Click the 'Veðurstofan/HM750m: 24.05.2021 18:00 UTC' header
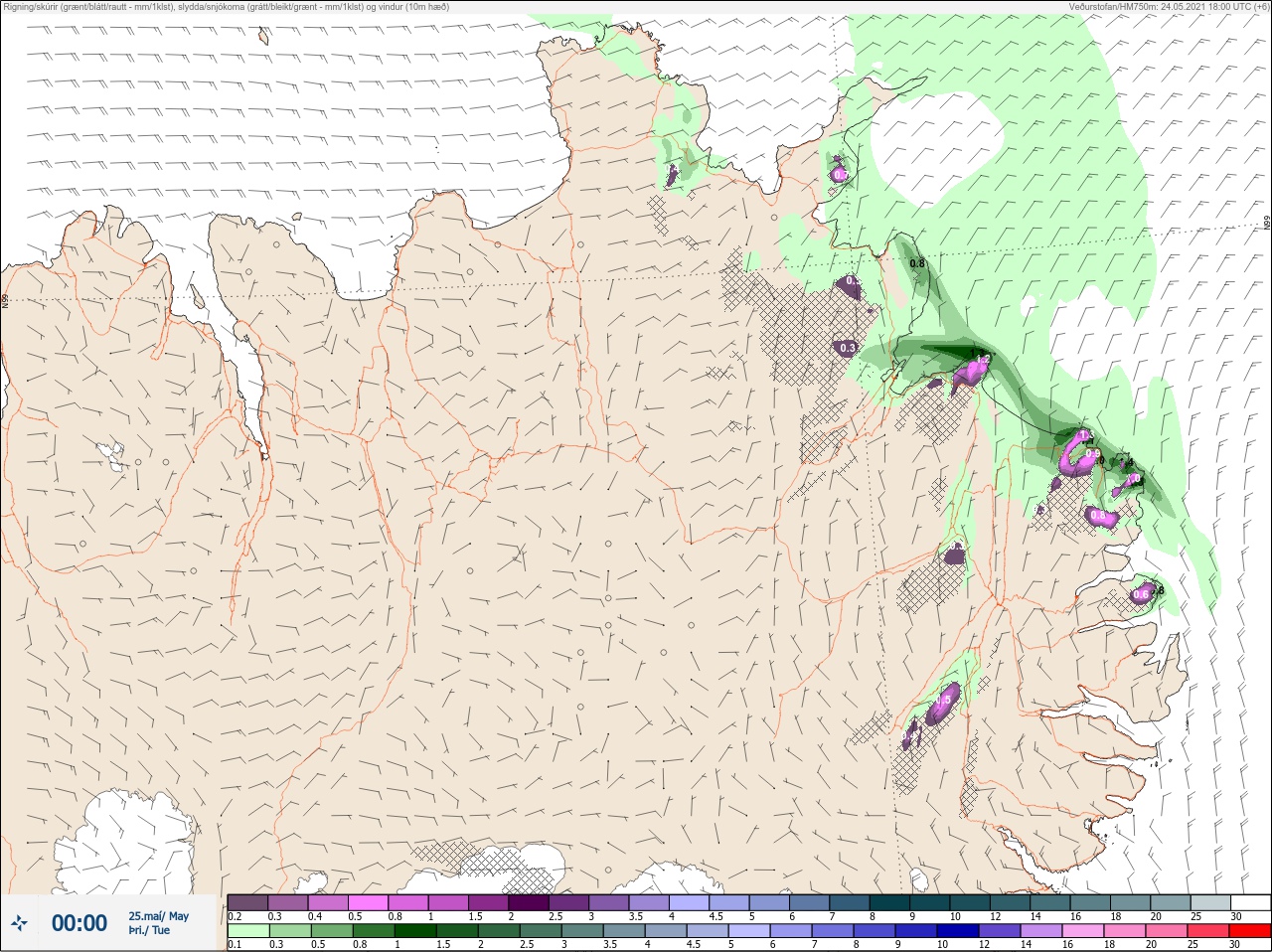 click(1168, 7)
